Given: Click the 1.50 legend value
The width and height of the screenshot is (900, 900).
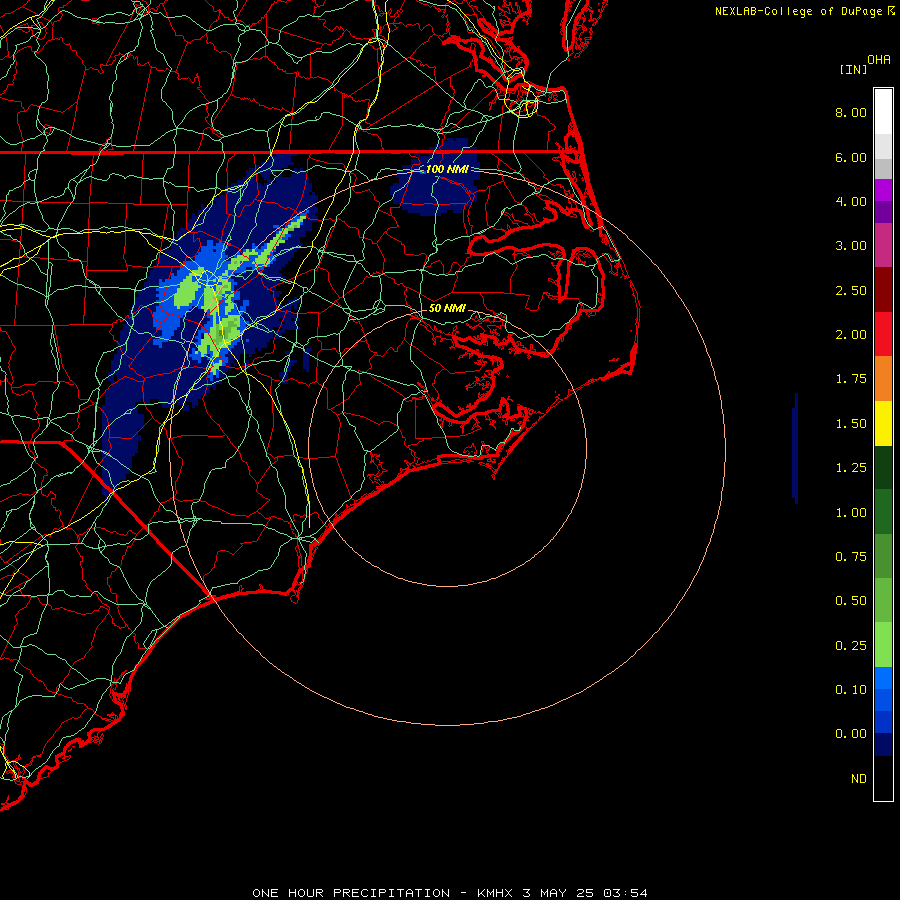Looking at the screenshot, I should point(851,424).
